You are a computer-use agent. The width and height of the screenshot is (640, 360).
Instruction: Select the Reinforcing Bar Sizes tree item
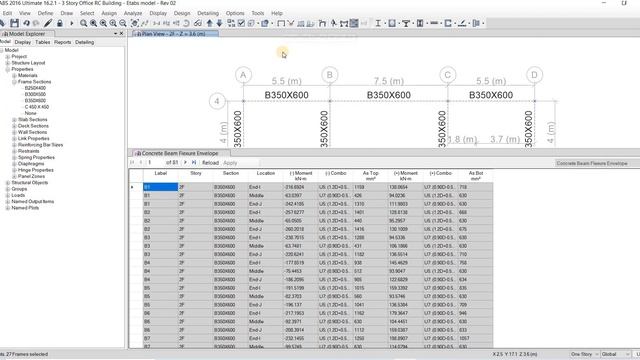pyautogui.click(x=40, y=145)
